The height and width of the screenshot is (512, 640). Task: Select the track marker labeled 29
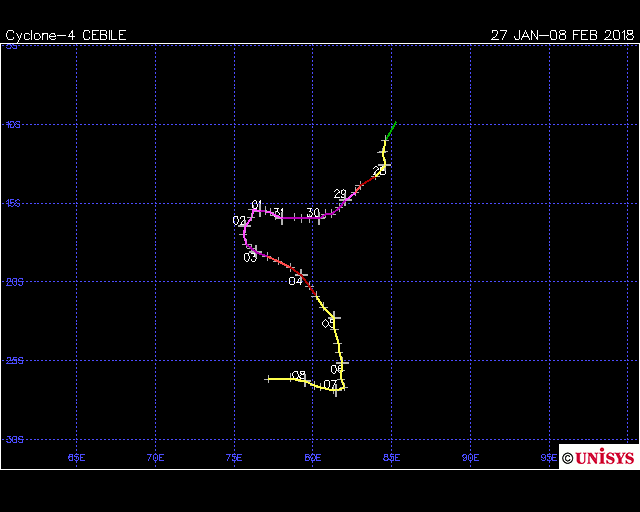[340, 194]
